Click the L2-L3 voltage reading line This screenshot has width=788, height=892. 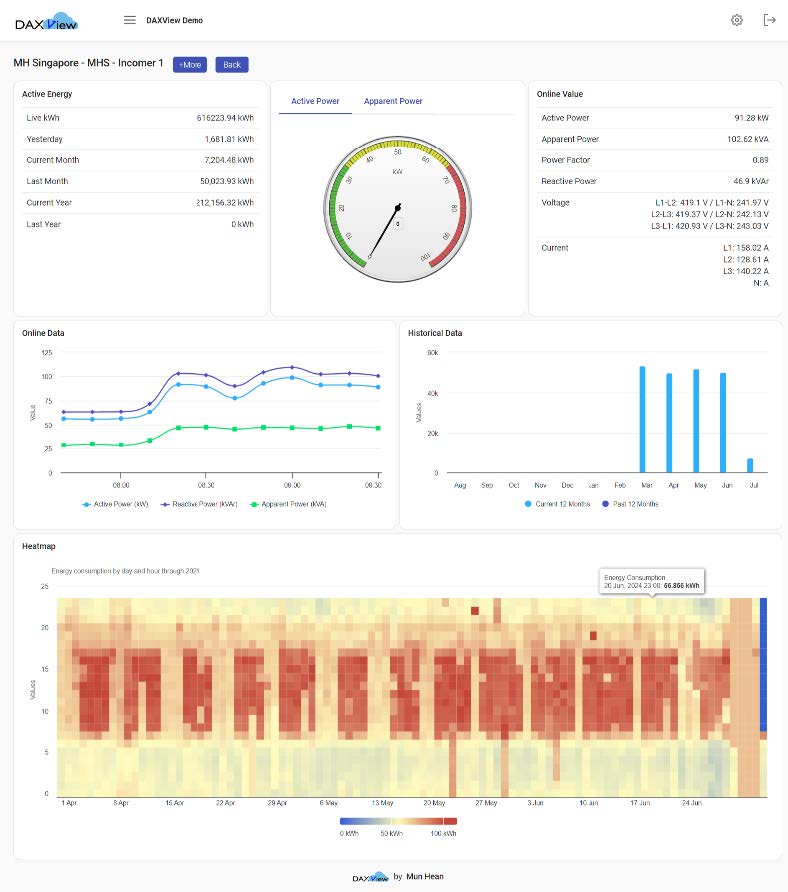710,214
